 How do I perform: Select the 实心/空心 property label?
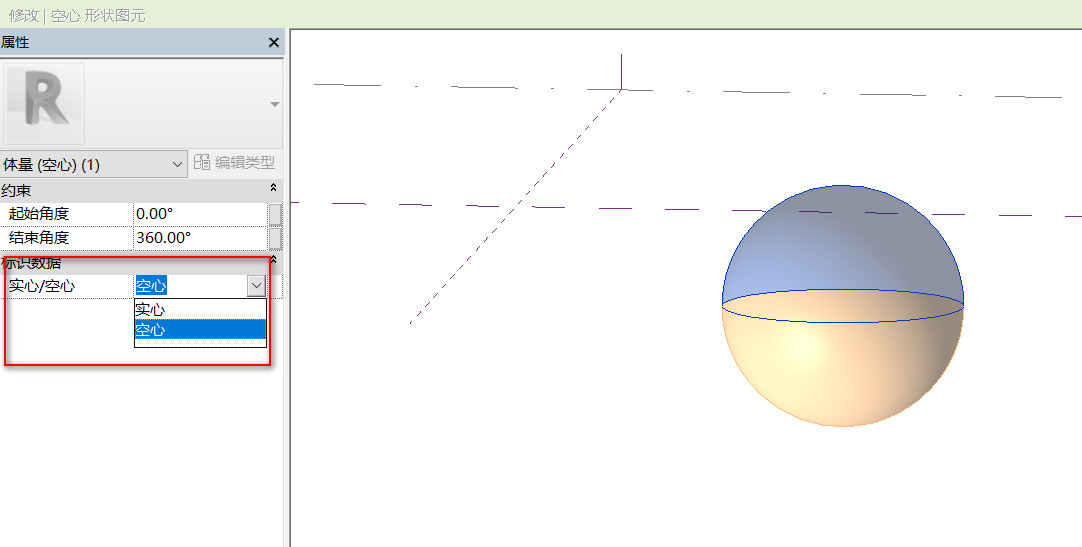(x=41, y=286)
